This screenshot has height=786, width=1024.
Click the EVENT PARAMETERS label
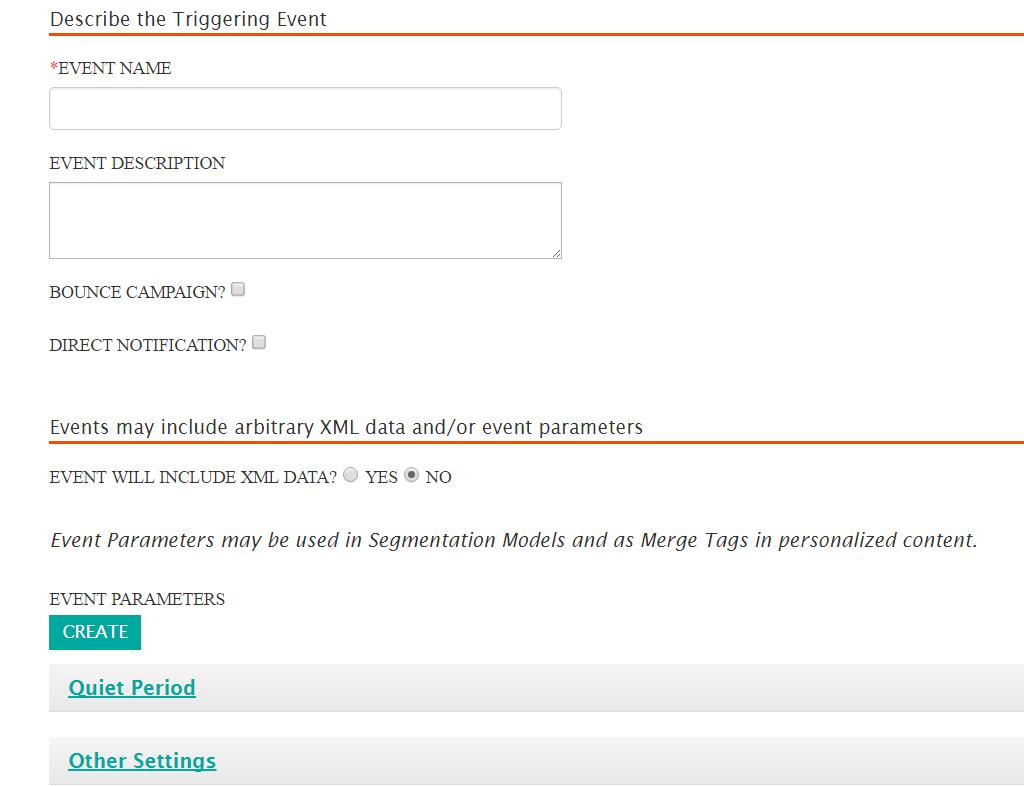137,599
